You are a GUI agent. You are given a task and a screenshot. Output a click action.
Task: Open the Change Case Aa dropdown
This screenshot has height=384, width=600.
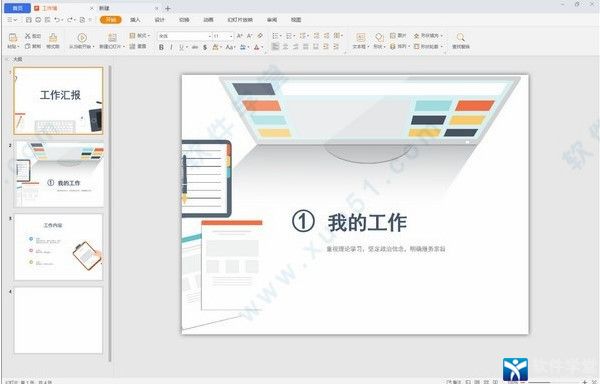pos(230,47)
